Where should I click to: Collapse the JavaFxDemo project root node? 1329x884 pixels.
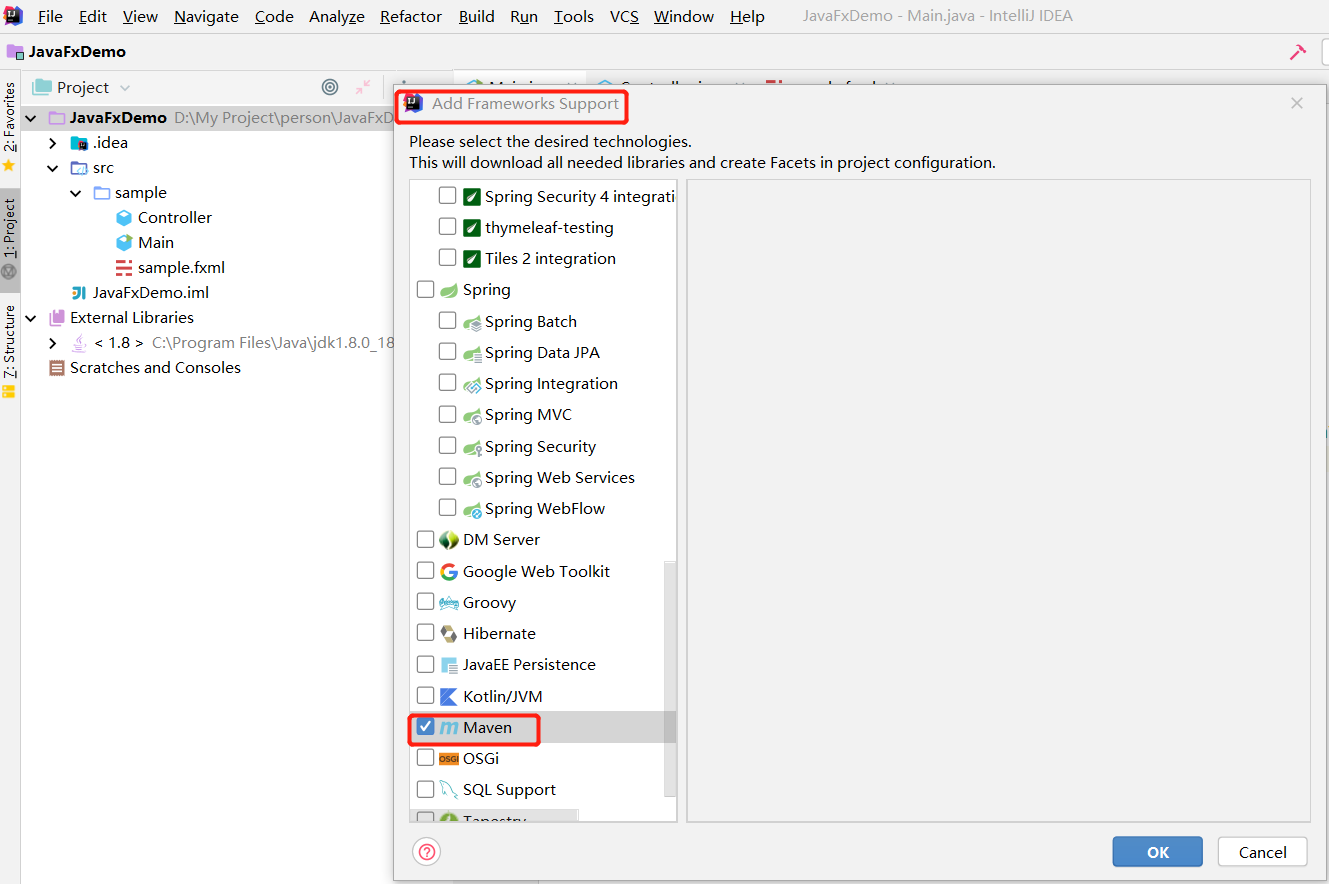[x=31, y=118]
